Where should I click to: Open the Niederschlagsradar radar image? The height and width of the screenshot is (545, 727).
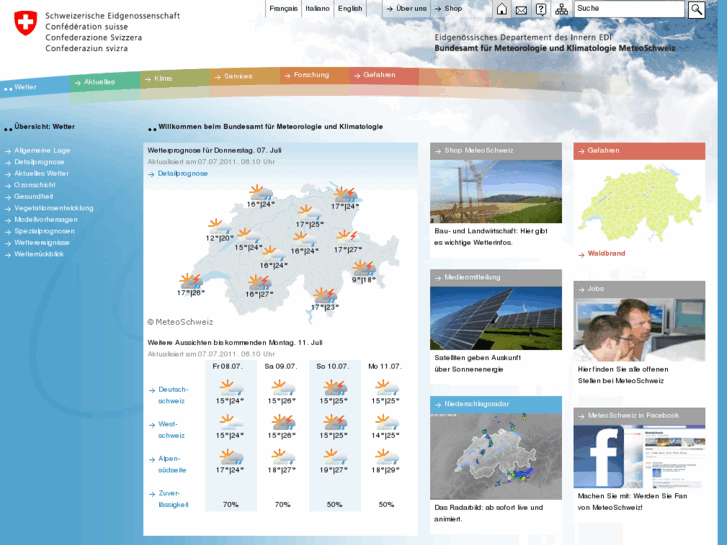(x=496, y=456)
